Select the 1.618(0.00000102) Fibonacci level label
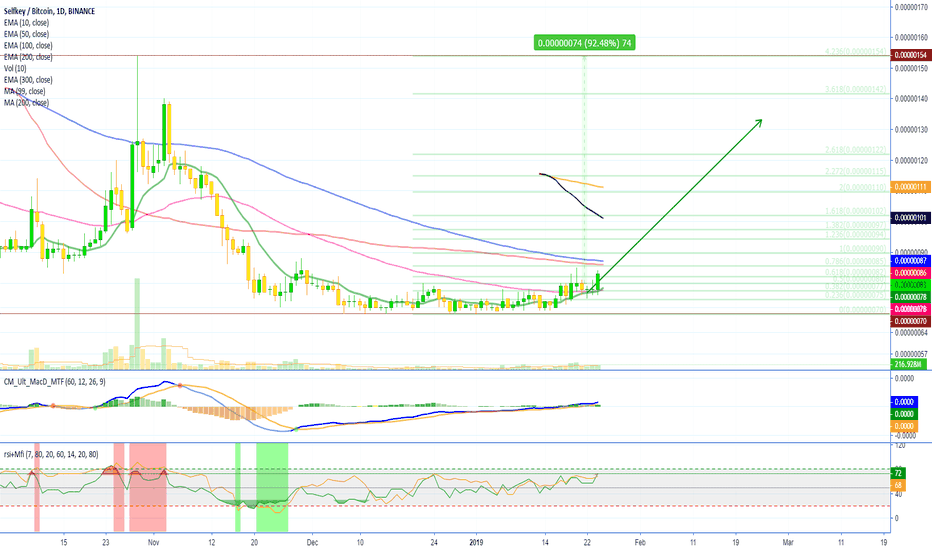The width and height of the screenshot is (932, 550). click(x=855, y=211)
